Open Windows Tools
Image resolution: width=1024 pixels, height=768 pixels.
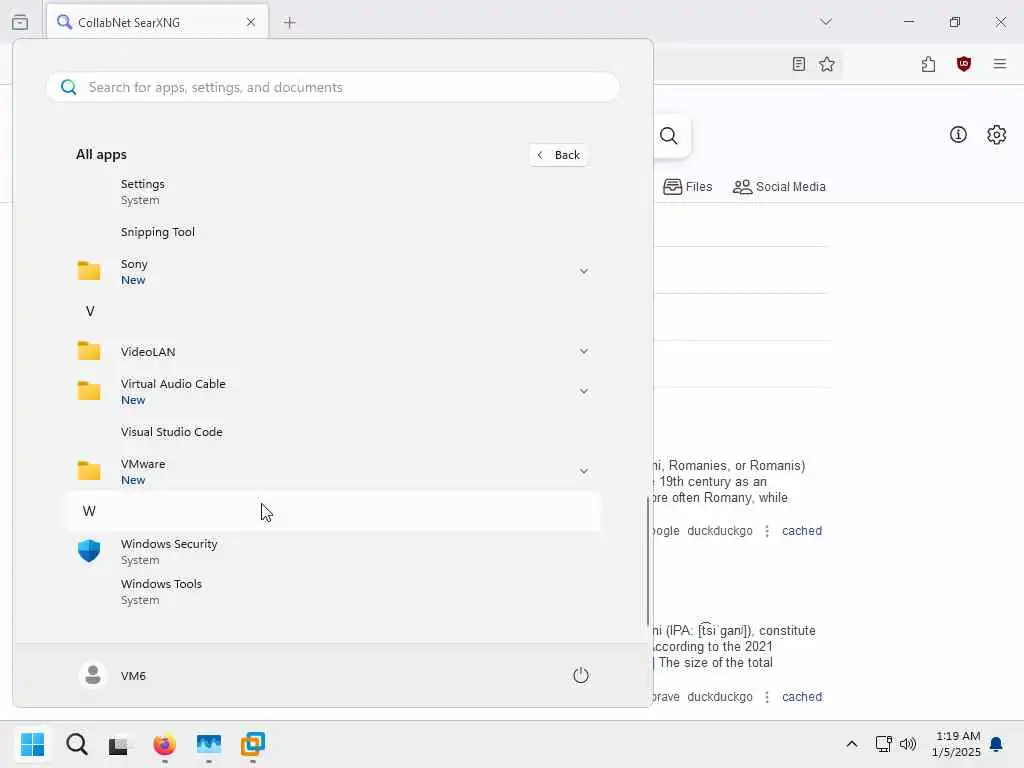point(333,591)
